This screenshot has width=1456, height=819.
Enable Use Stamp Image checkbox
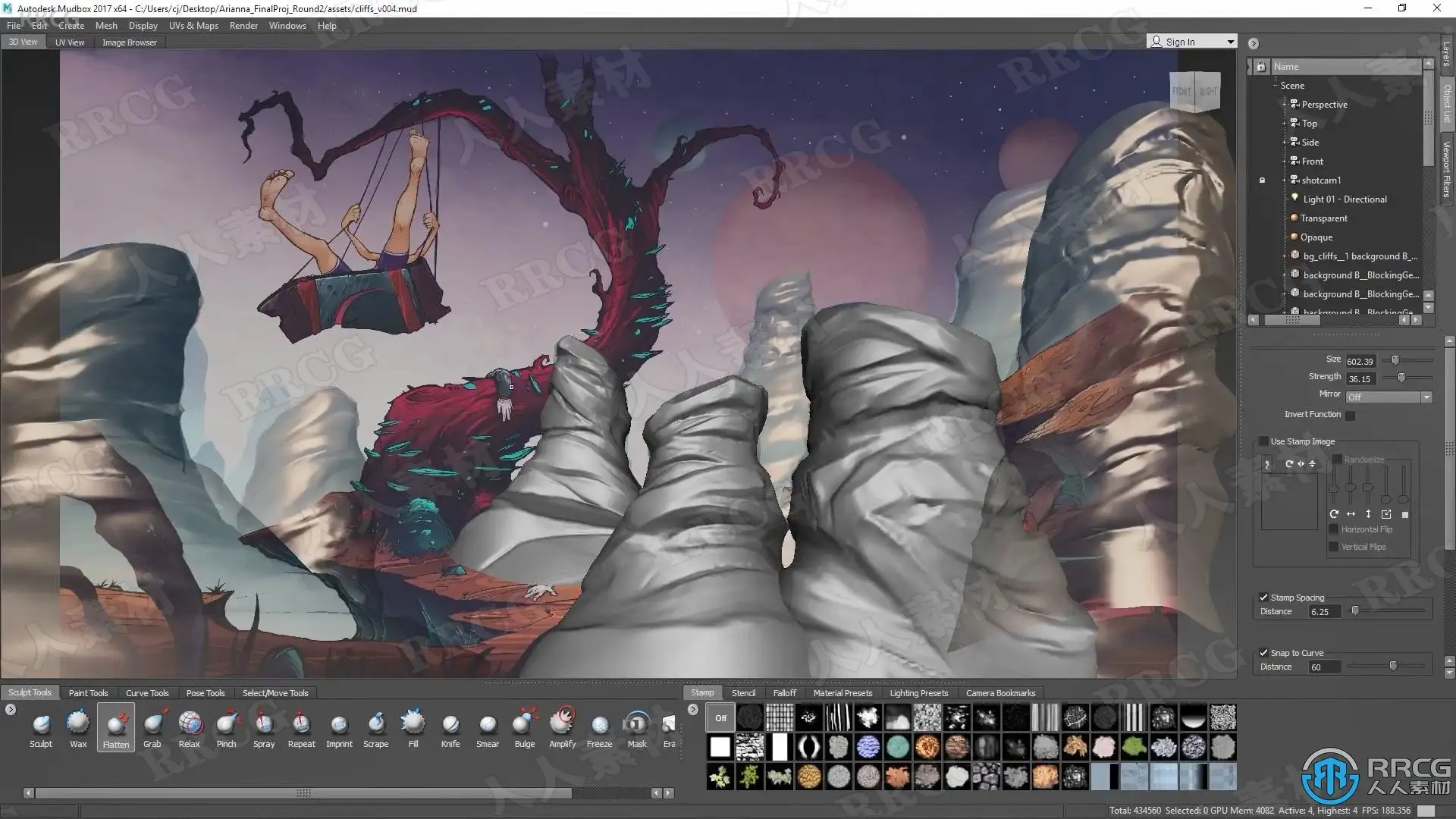(1263, 441)
